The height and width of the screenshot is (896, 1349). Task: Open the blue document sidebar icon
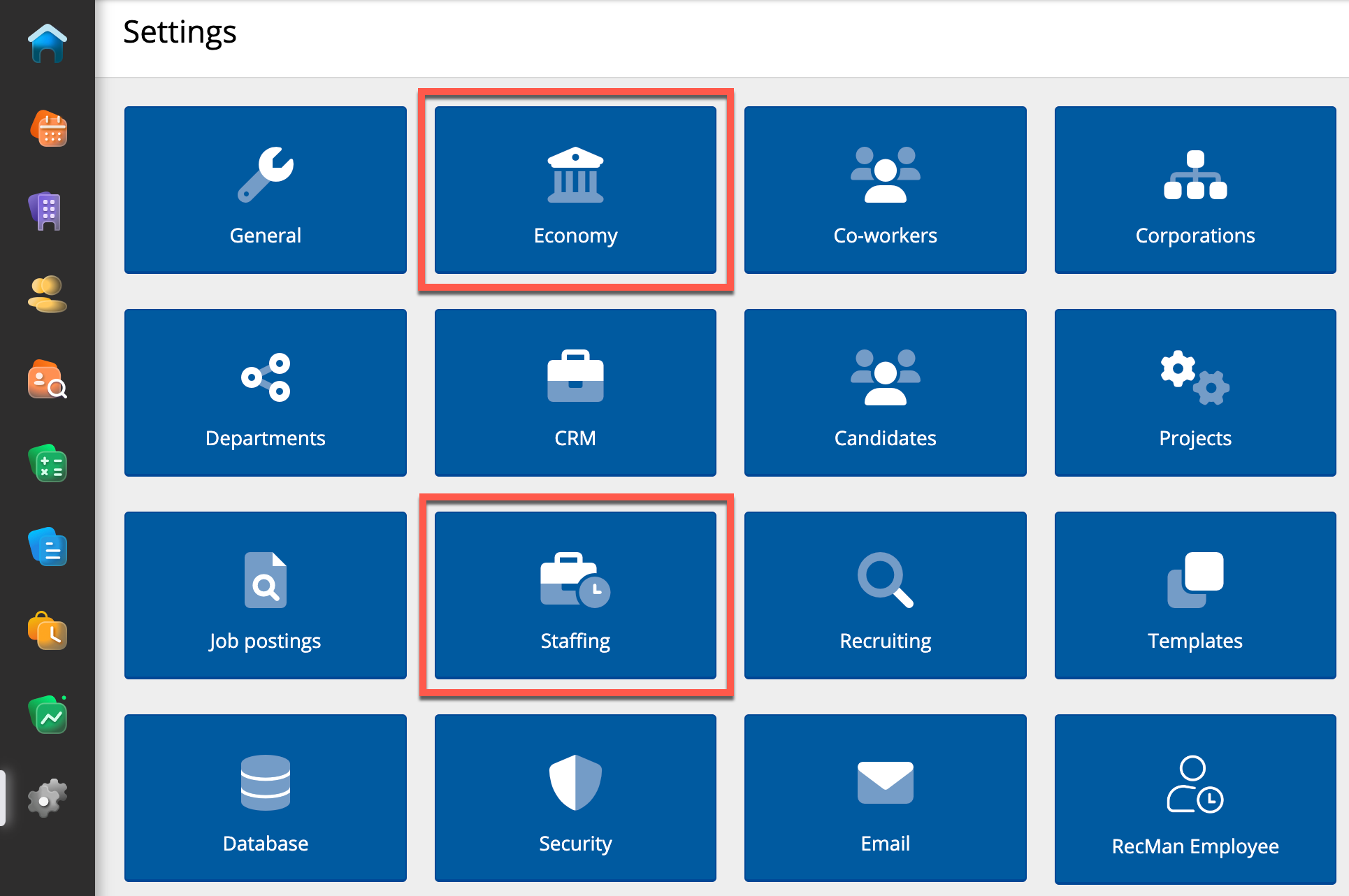click(48, 547)
